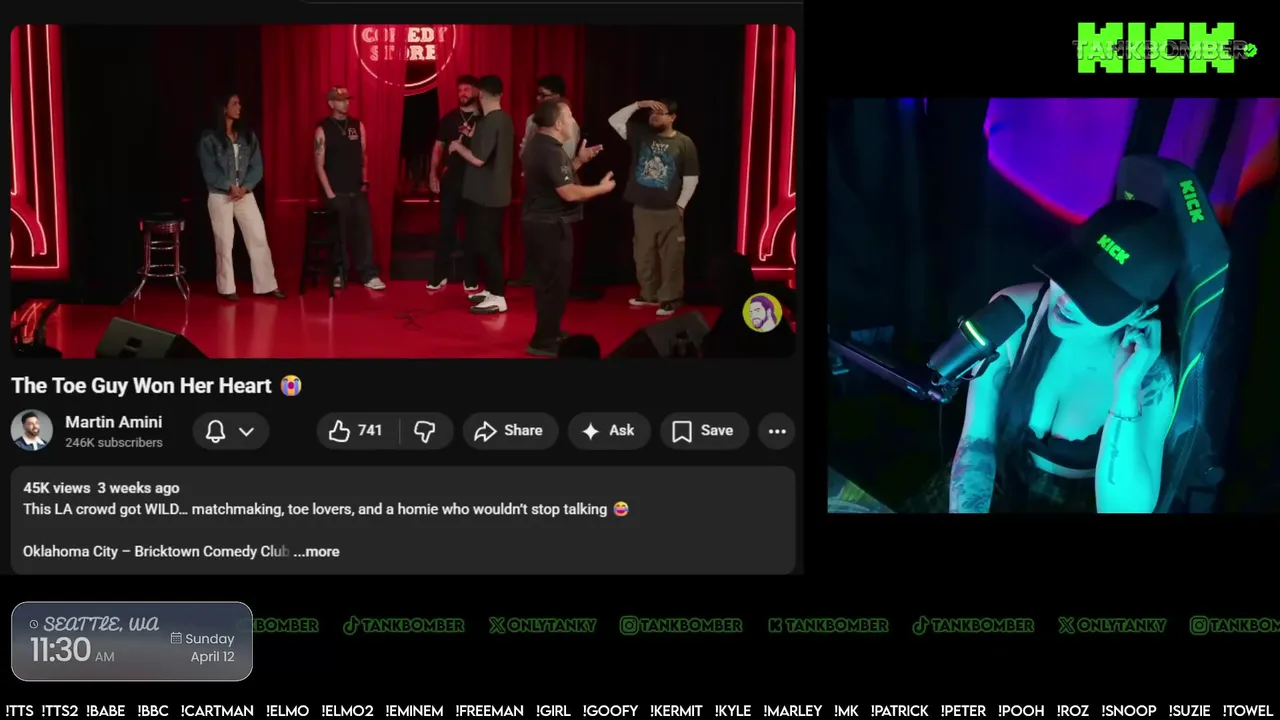The image size is (1280, 720).
Task: Click the !EMINEM command in ticker
Action: tap(414, 711)
